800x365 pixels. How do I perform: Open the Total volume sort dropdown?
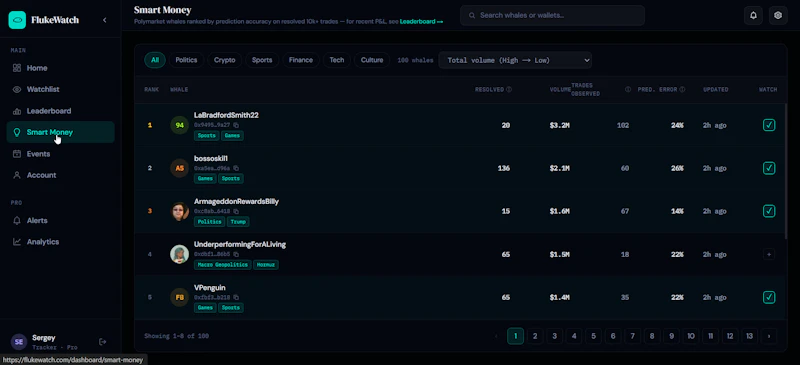515,60
